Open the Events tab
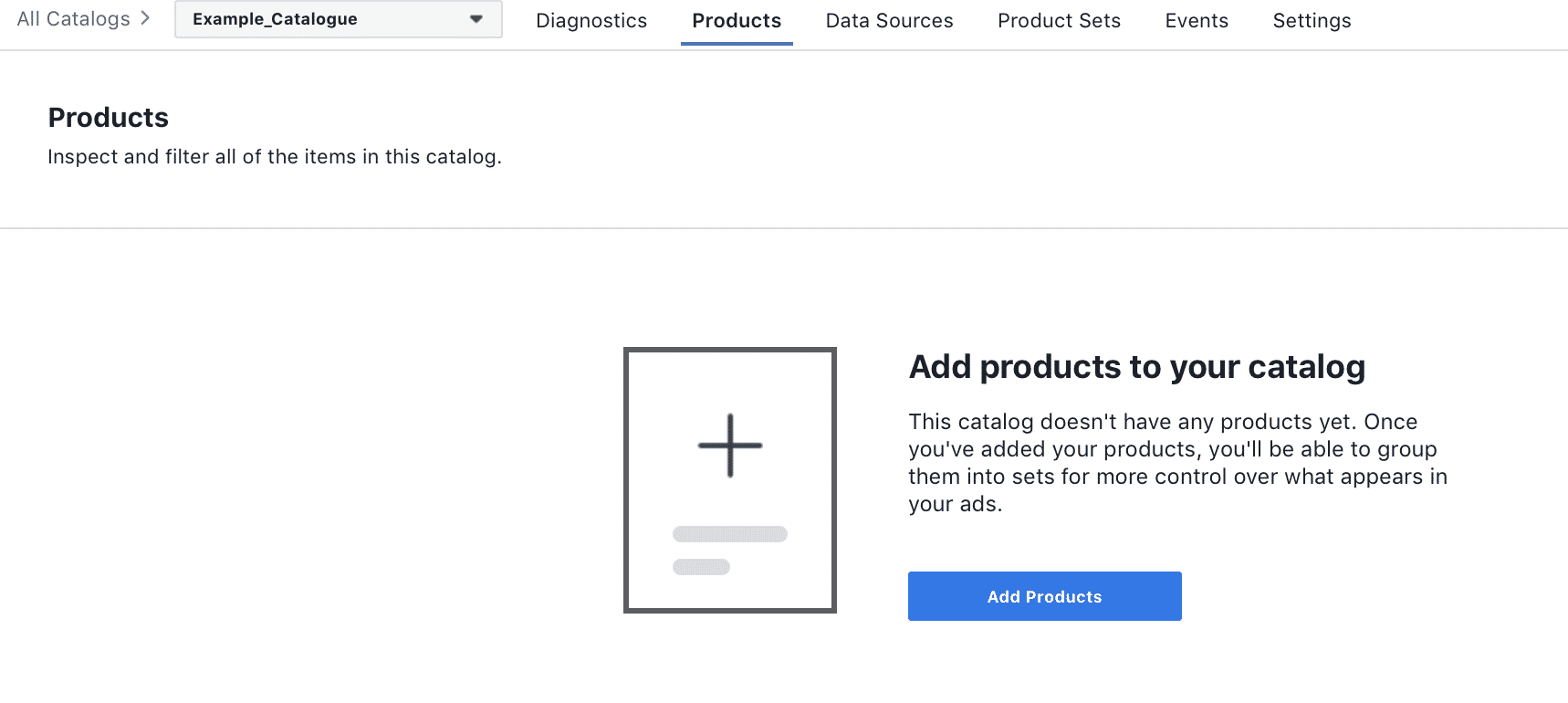 pyautogui.click(x=1197, y=21)
